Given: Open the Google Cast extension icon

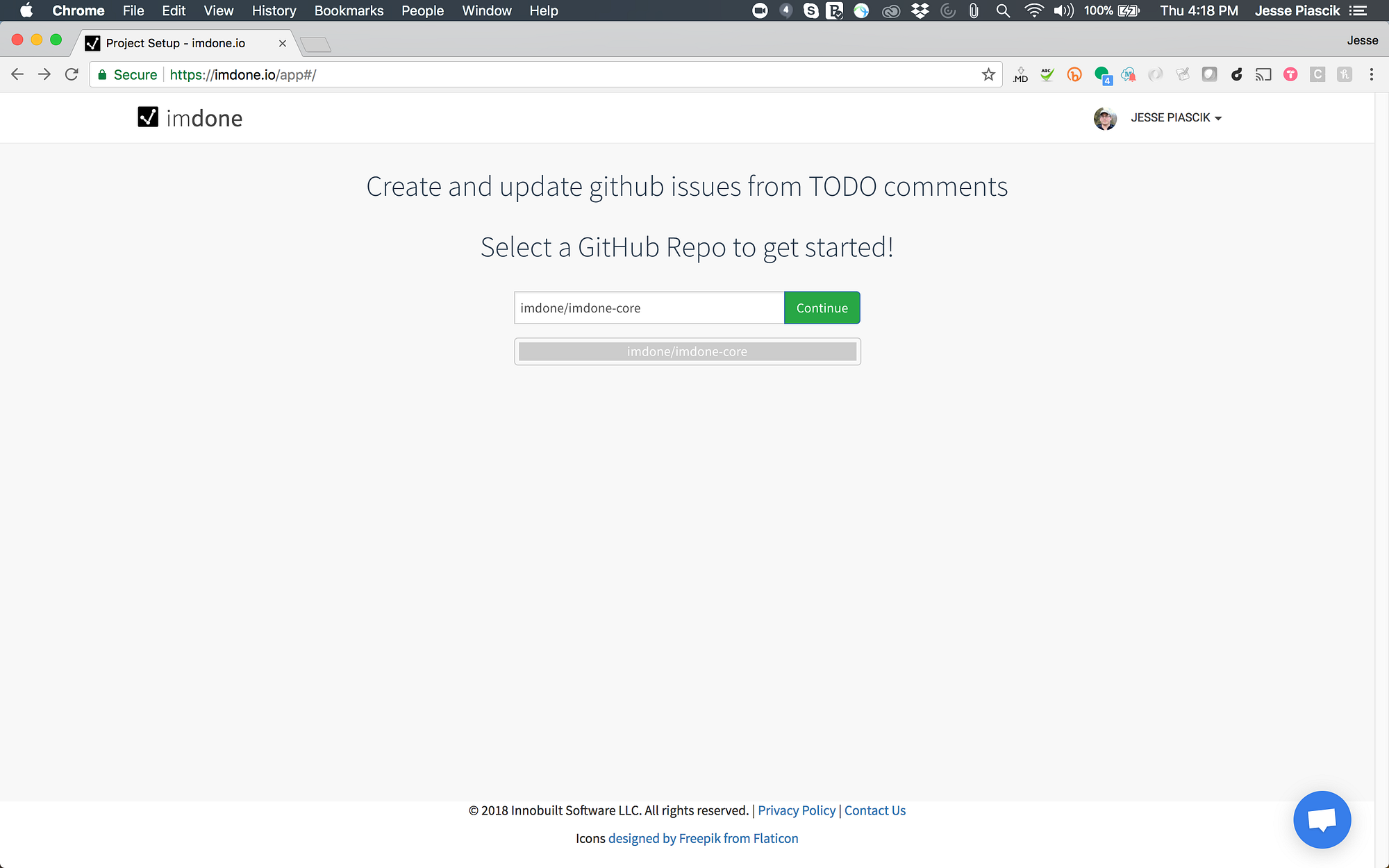Looking at the screenshot, I should [x=1263, y=74].
